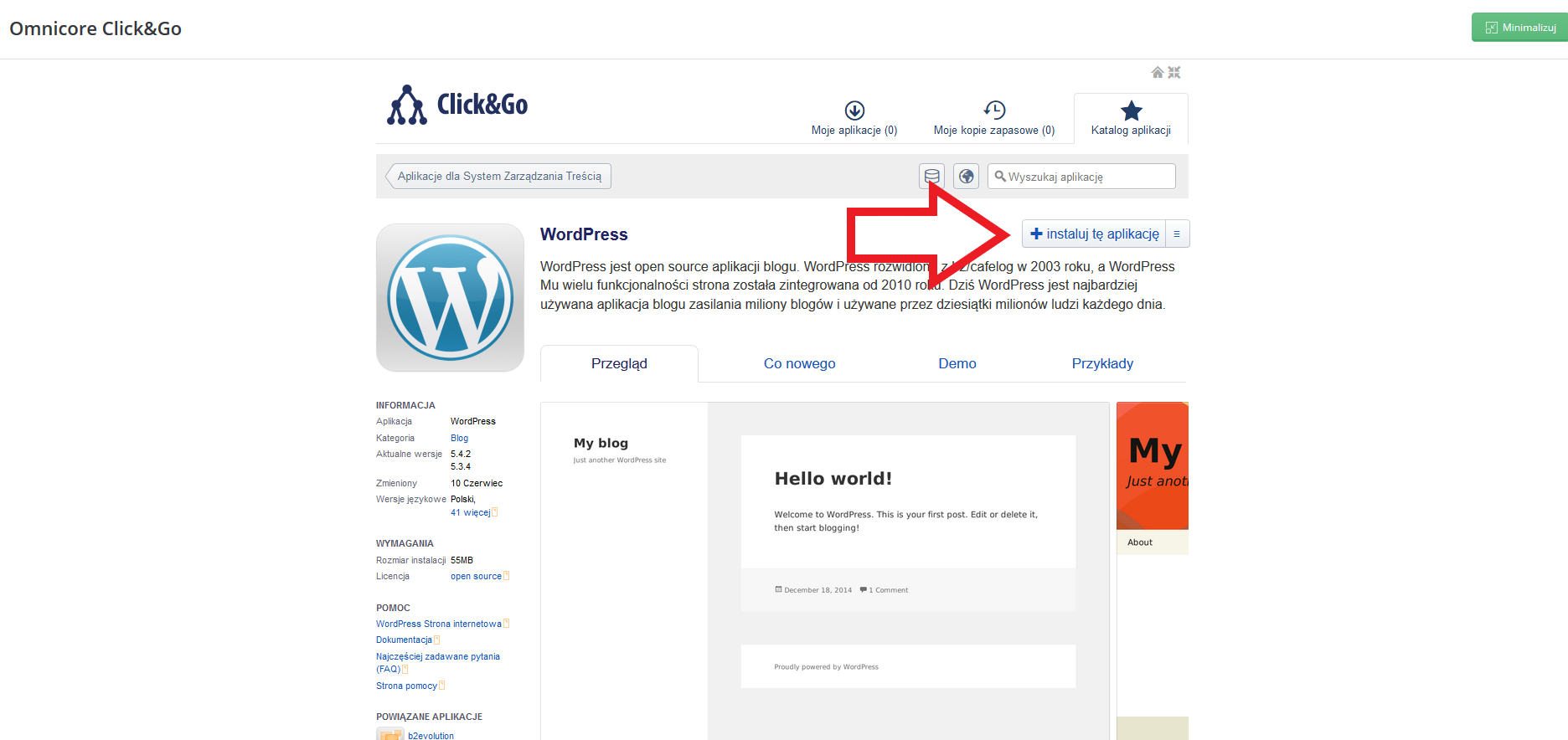Click the home icon above the tabs
1568x740 pixels.
point(1157,73)
